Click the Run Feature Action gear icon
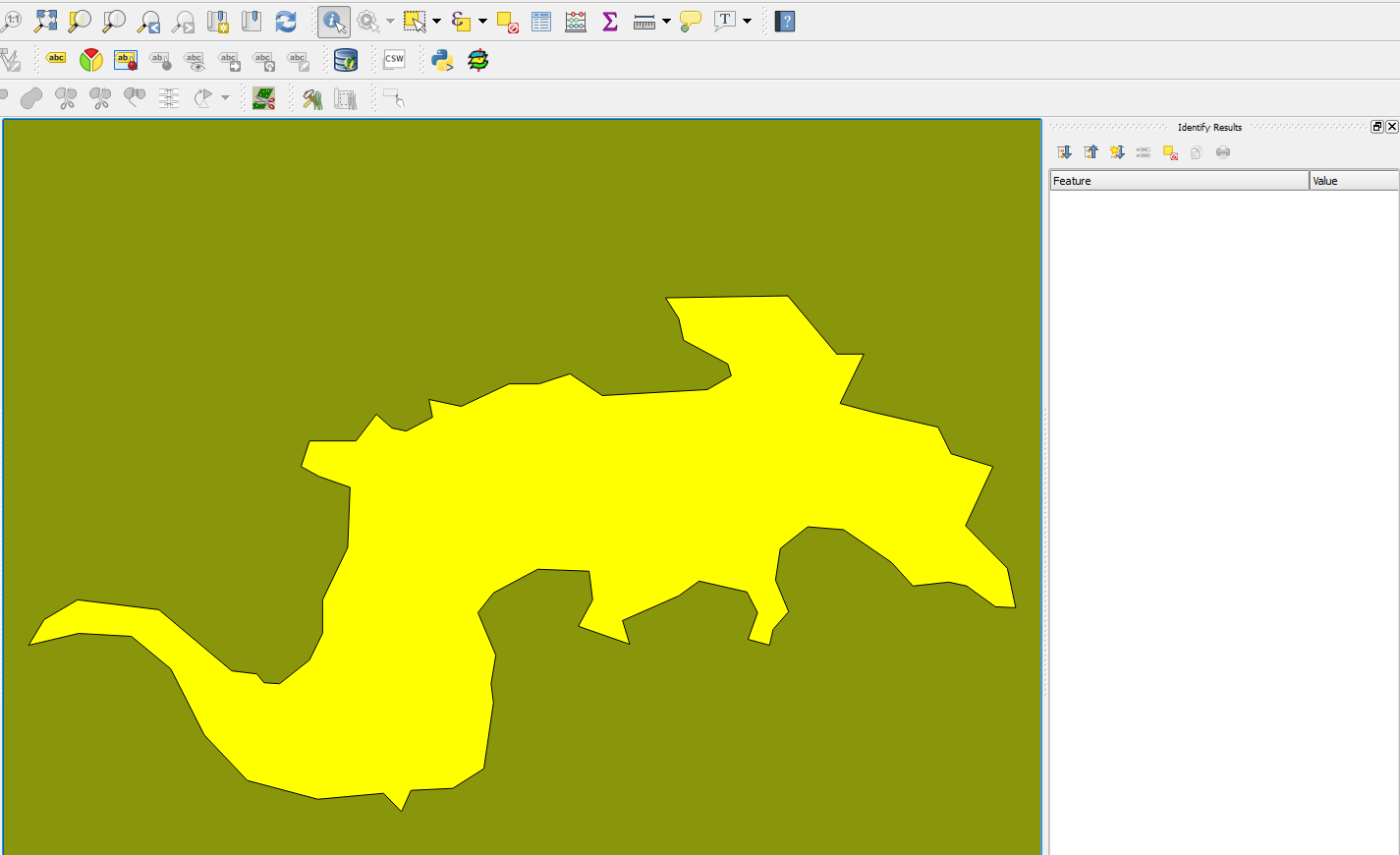The height and width of the screenshot is (855, 1400). coord(368,21)
